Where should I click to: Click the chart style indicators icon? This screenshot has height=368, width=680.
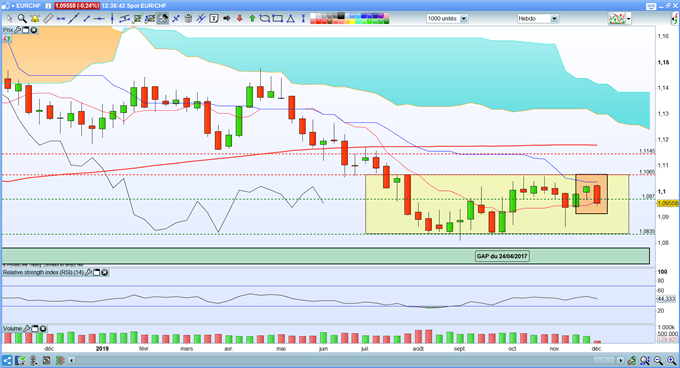[617, 18]
